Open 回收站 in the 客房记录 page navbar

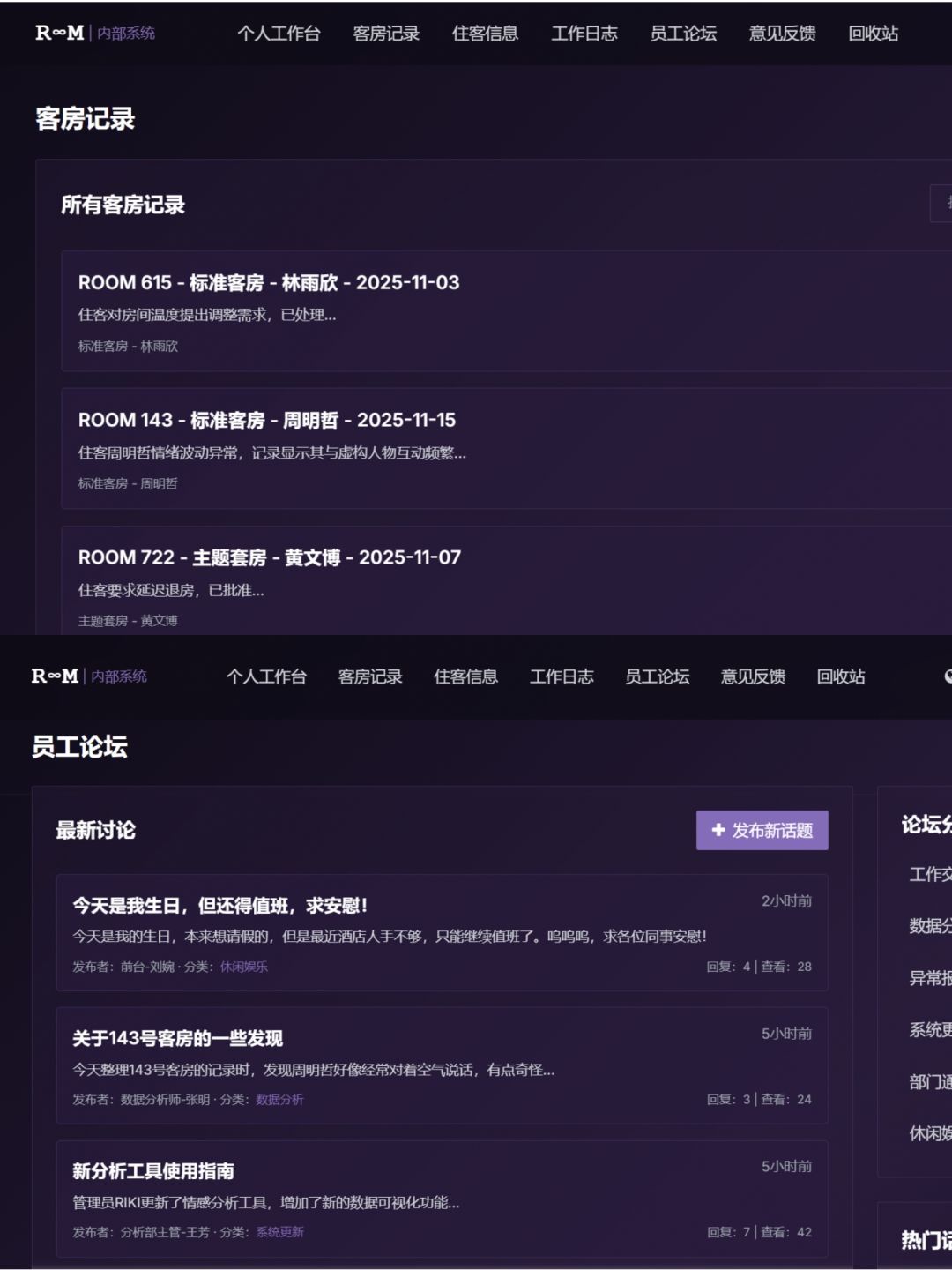(x=873, y=33)
